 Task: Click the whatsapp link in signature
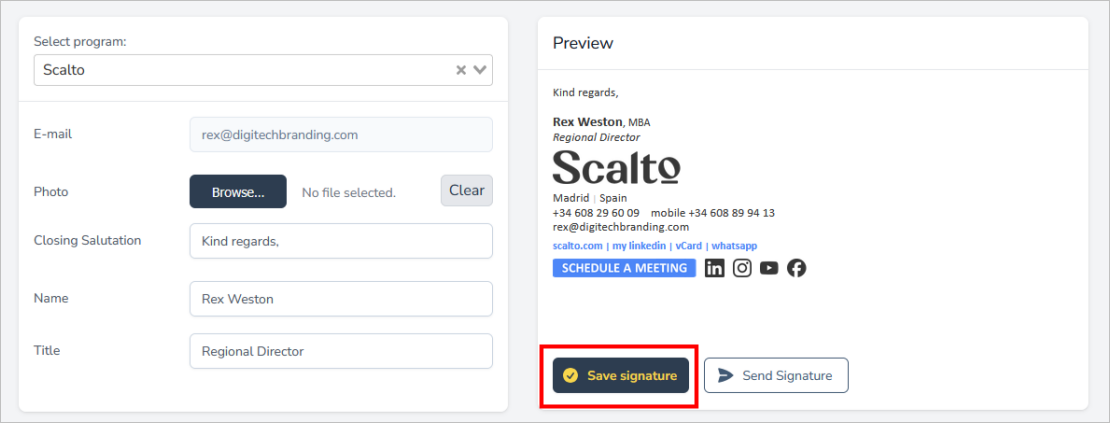(x=734, y=246)
